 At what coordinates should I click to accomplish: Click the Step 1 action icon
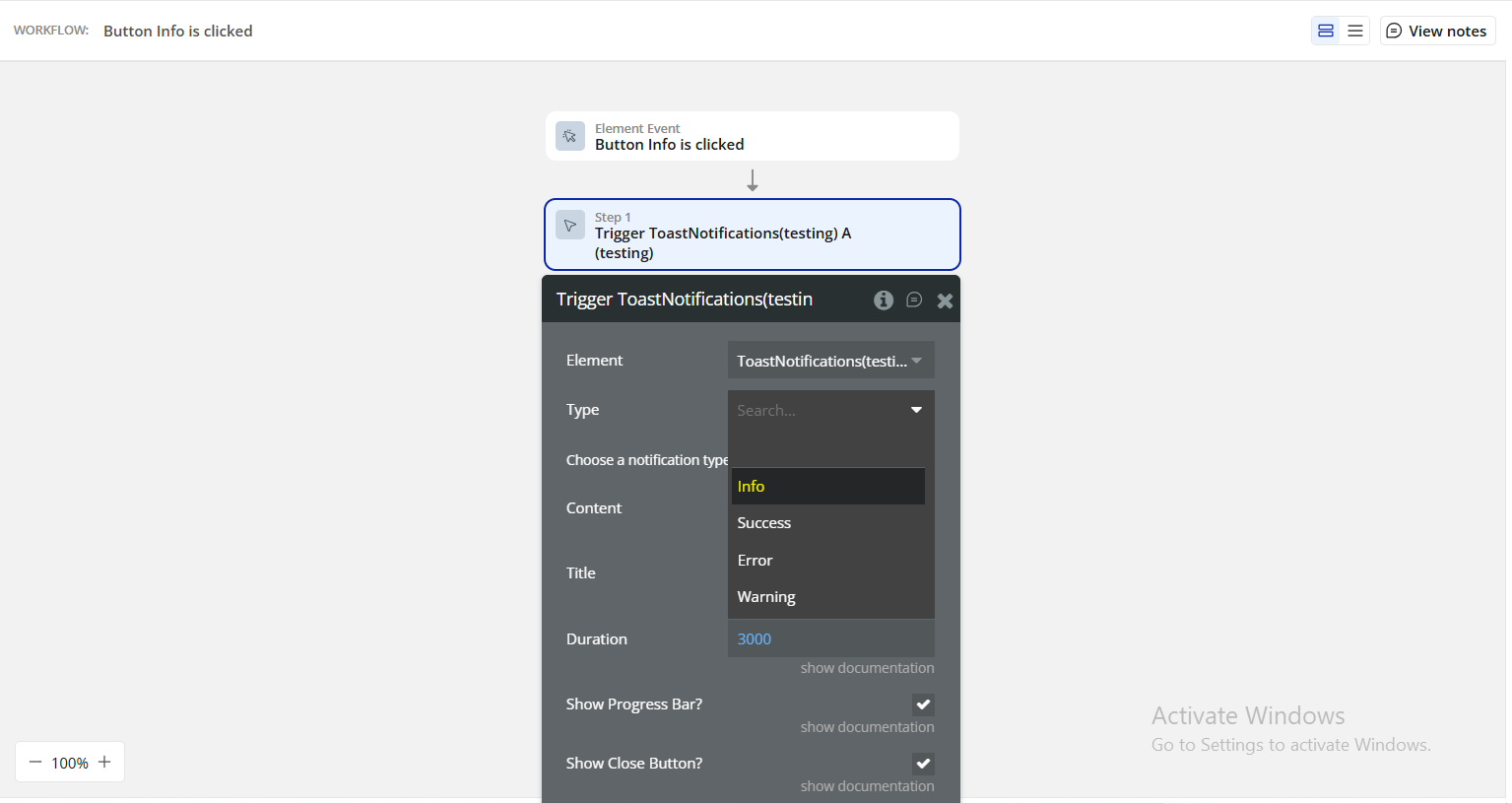point(570,225)
